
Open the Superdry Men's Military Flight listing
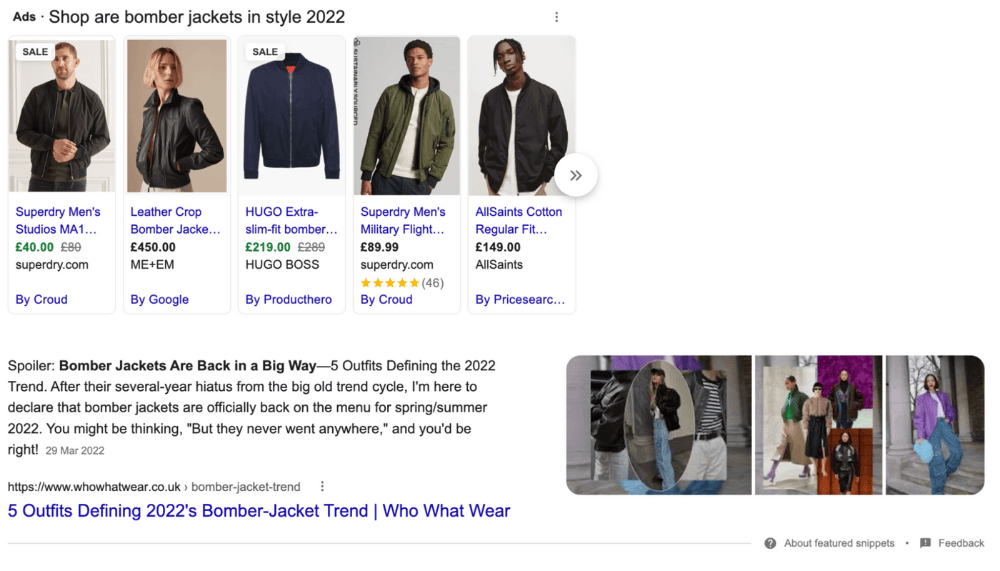pos(403,220)
